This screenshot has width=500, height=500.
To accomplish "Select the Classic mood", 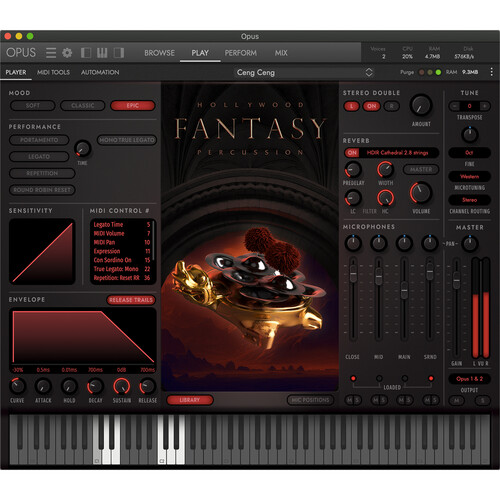I will click(x=82, y=106).
